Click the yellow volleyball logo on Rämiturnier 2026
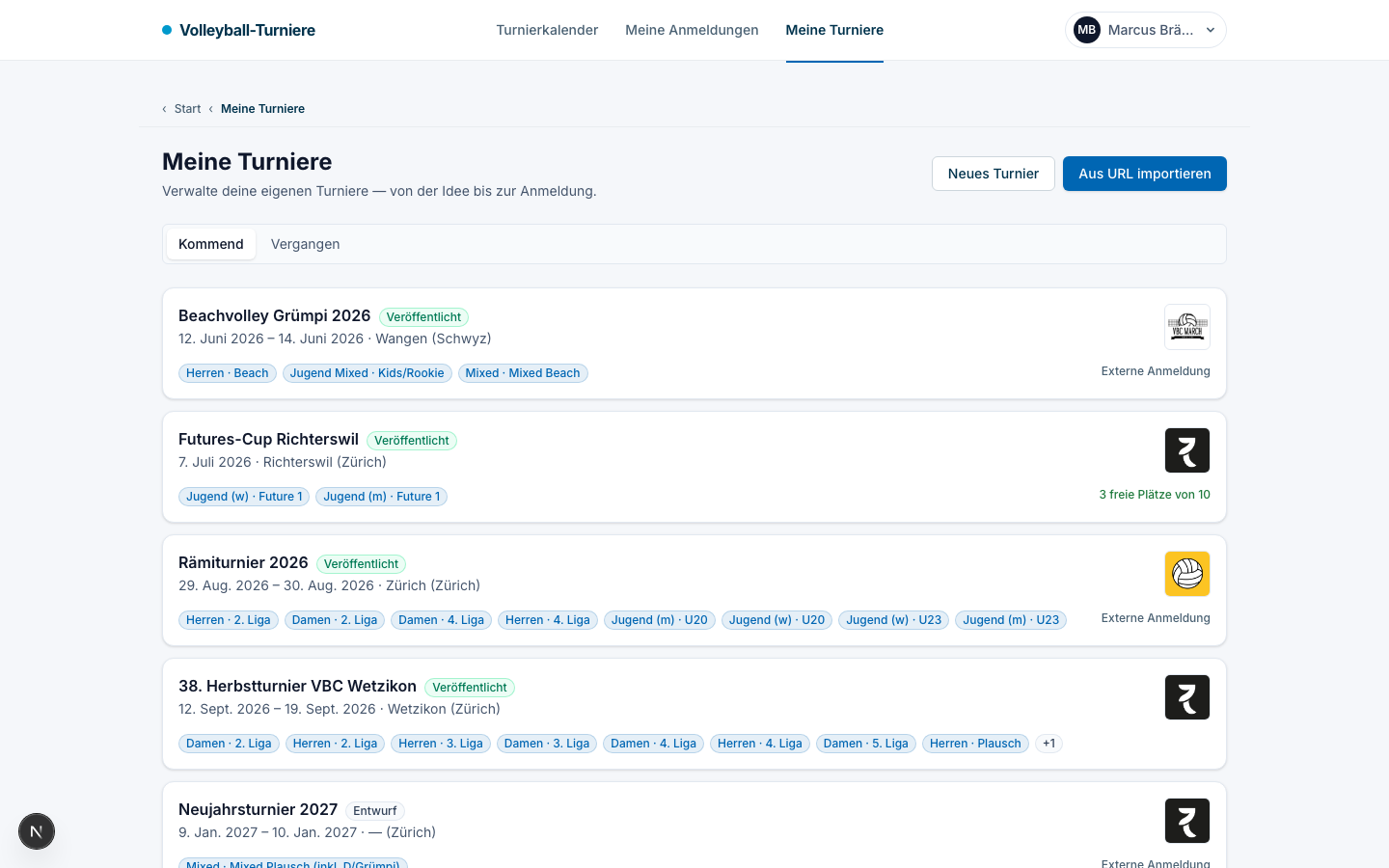The image size is (1389, 868). pos(1187,574)
